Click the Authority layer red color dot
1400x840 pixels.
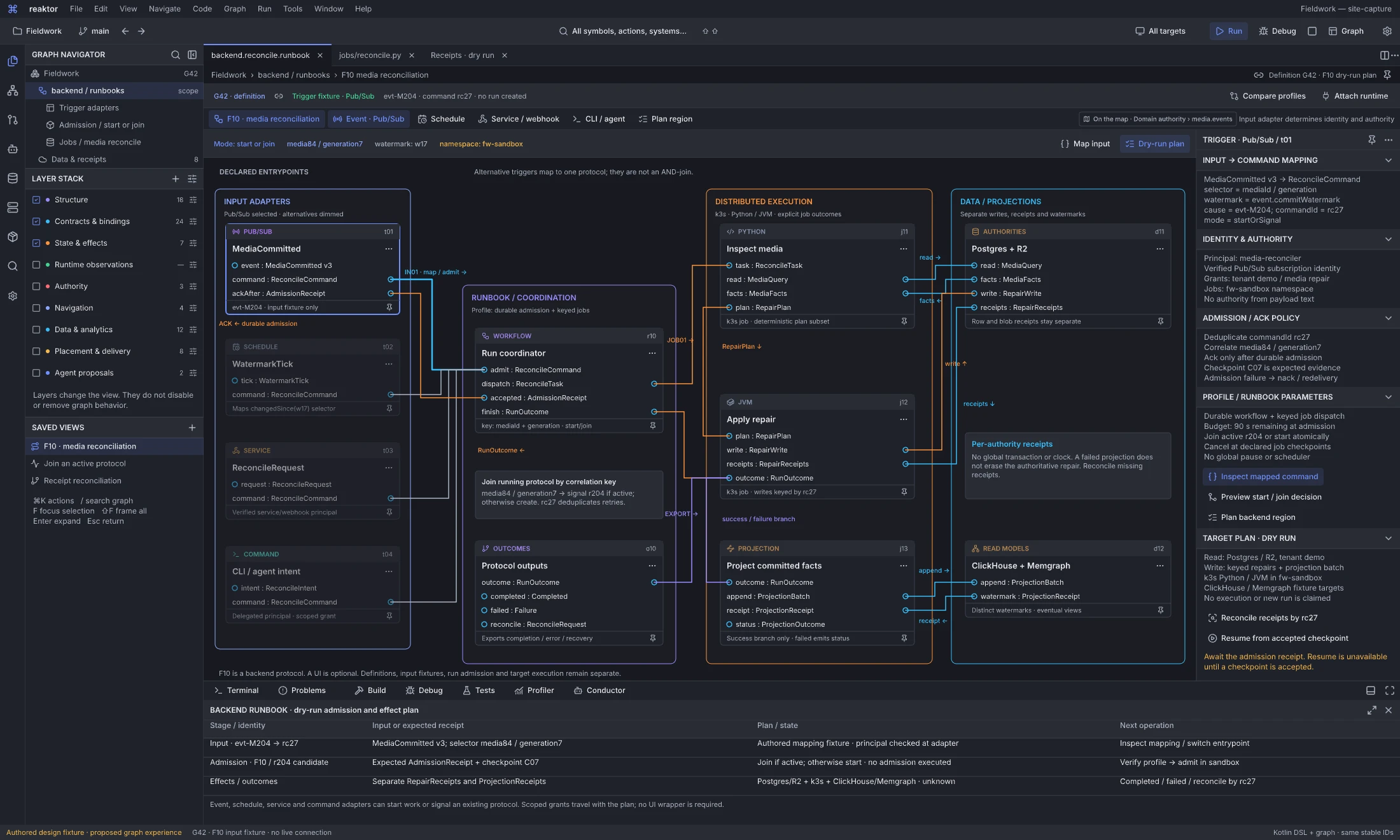tap(48, 286)
